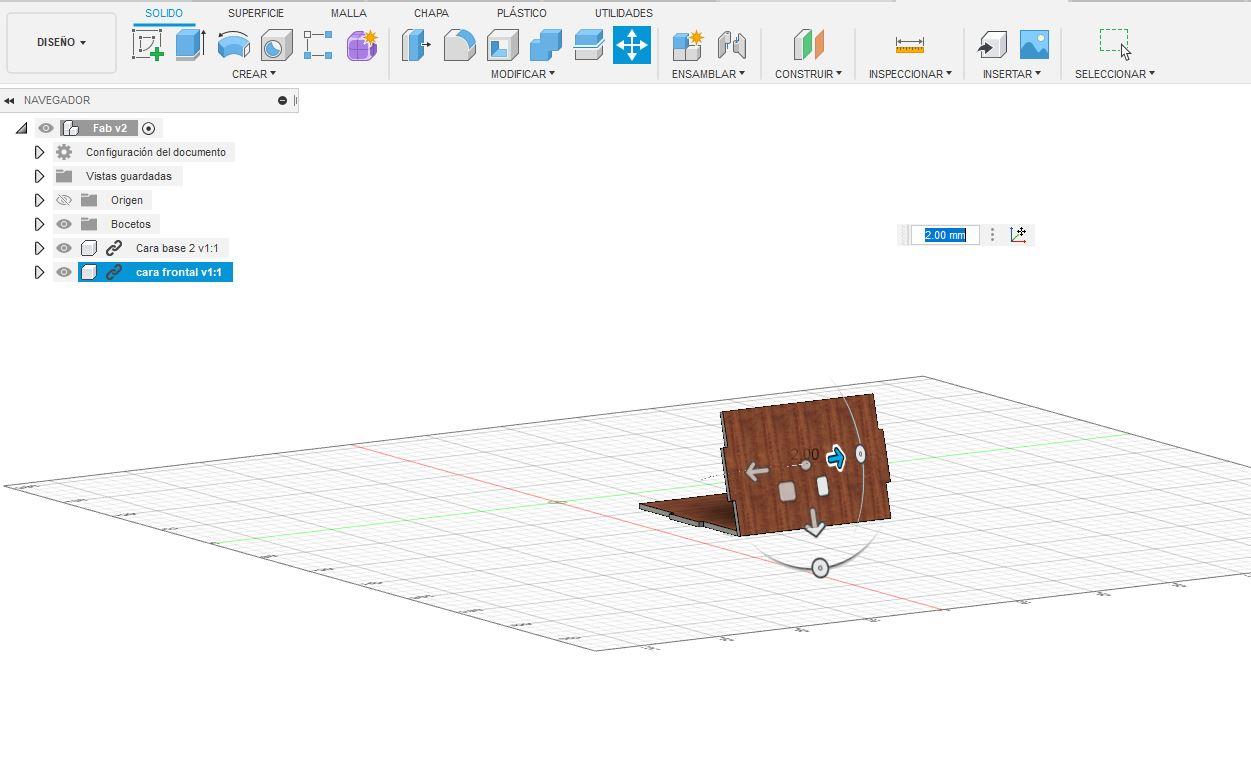The image size is (1251, 771).
Task: Collapse the Fab v2 root tree node
Action: pyautogui.click(x=21, y=128)
